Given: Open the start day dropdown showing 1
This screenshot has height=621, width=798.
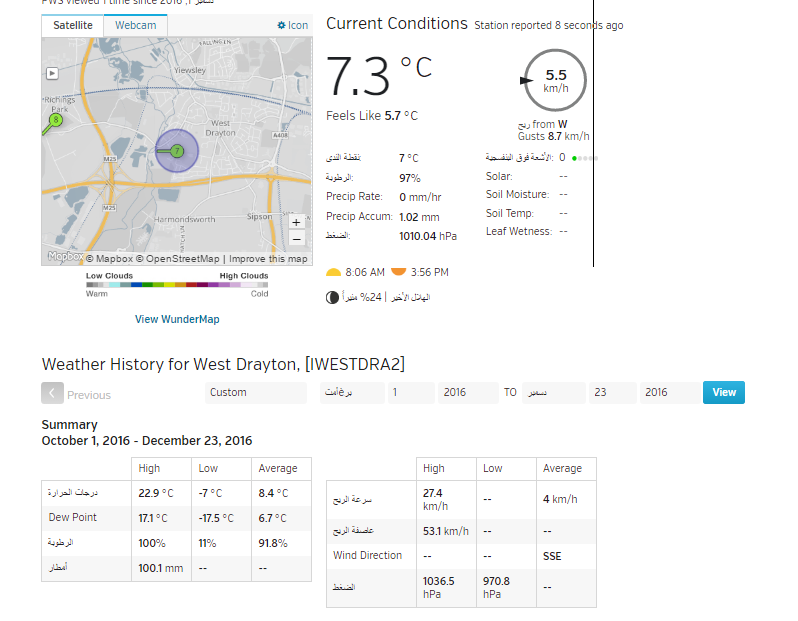Looking at the screenshot, I should tap(411, 392).
